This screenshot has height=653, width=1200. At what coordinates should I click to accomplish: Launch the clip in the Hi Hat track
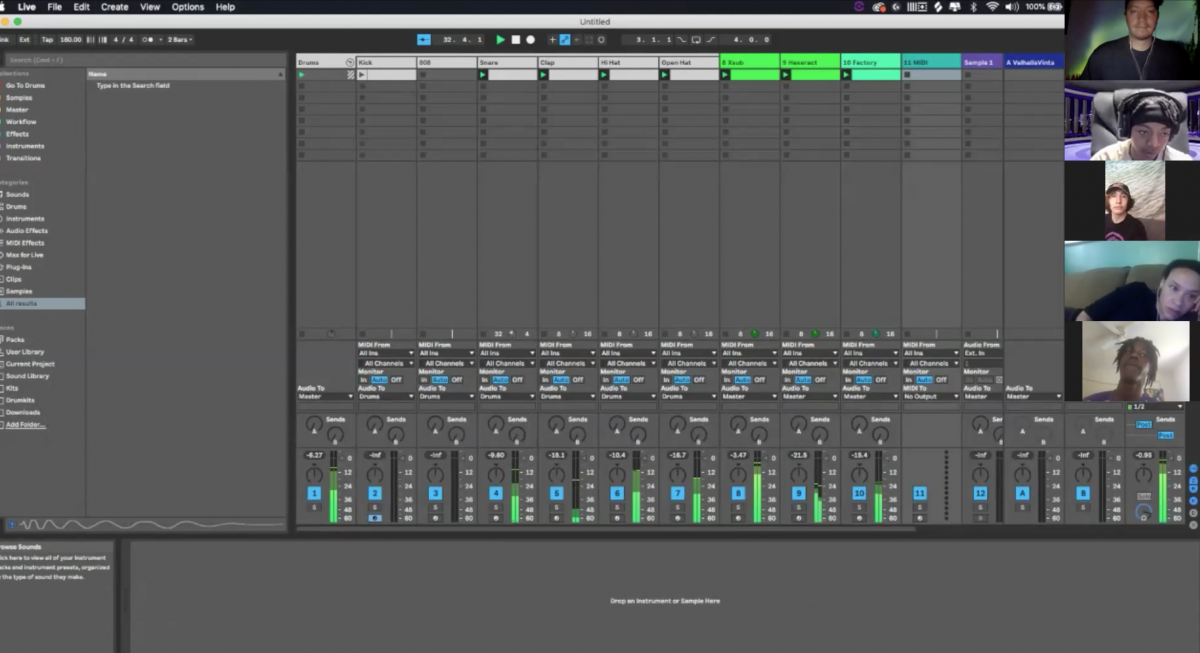(604, 75)
